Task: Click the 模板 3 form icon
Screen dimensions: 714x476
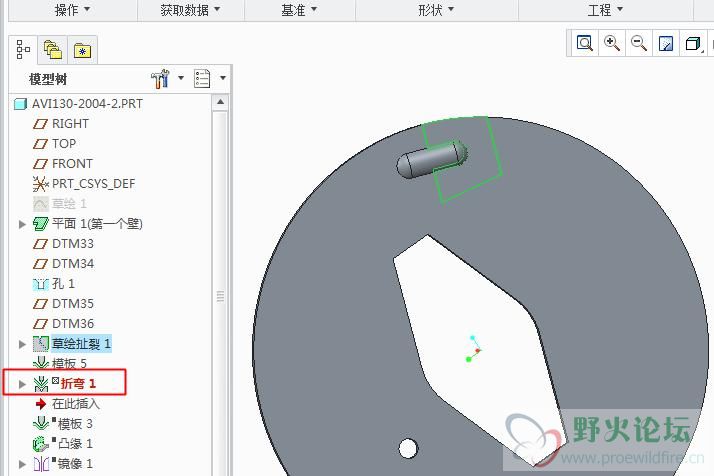Action: point(41,424)
